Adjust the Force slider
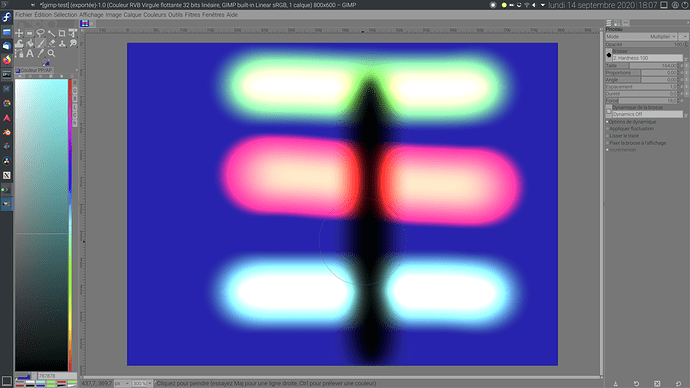Image resolution: width=690 pixels, height=388 pixels. [x=643, y=101]
